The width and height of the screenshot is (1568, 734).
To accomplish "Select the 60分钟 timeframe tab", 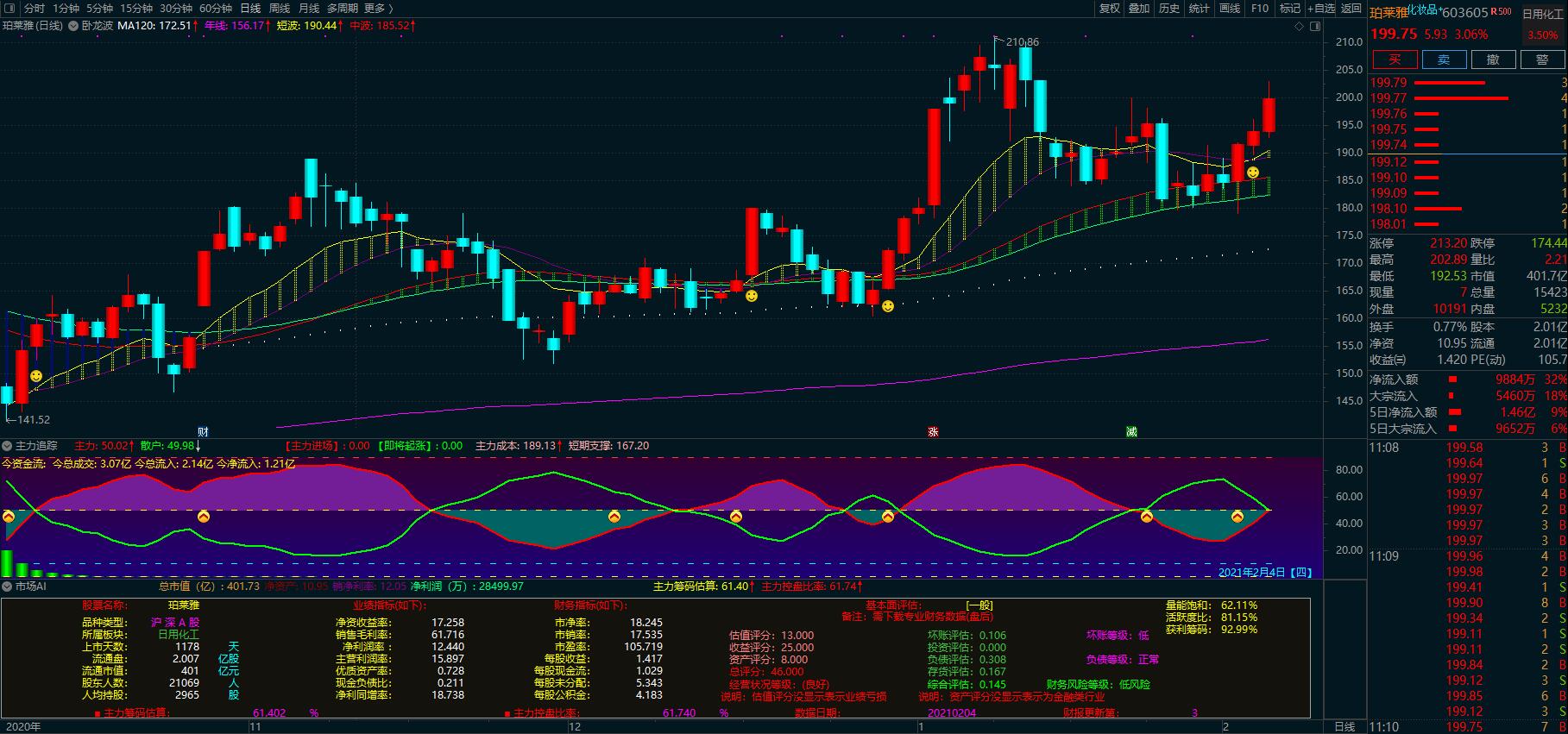I will coord(215,8).
